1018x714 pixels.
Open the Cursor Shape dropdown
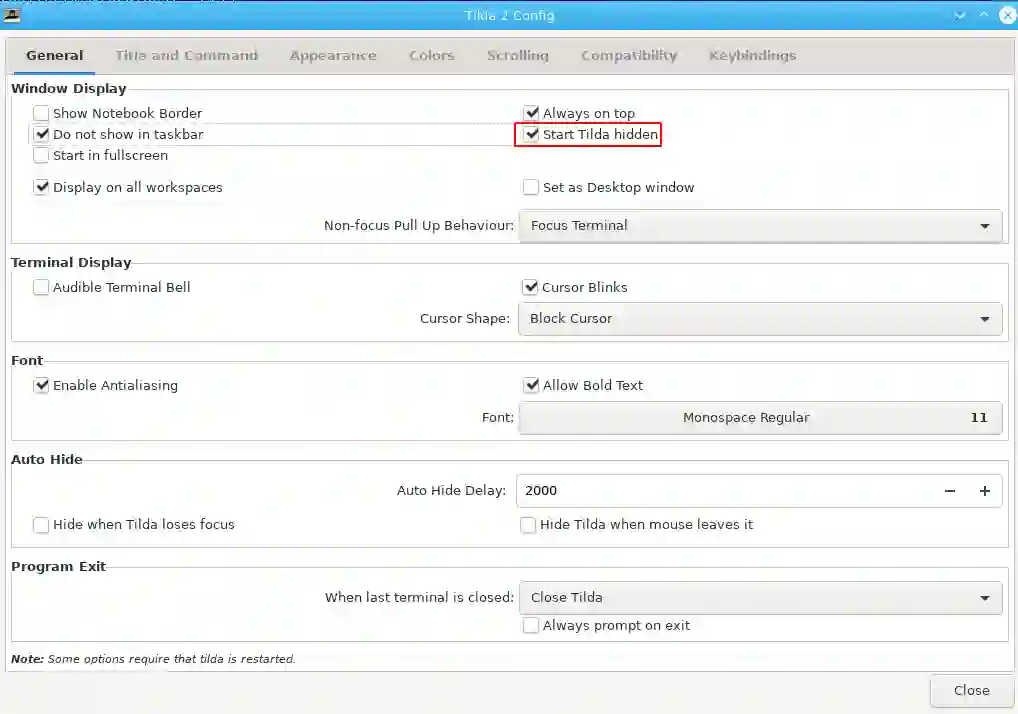pyautogui.click(x=760, y=319)
